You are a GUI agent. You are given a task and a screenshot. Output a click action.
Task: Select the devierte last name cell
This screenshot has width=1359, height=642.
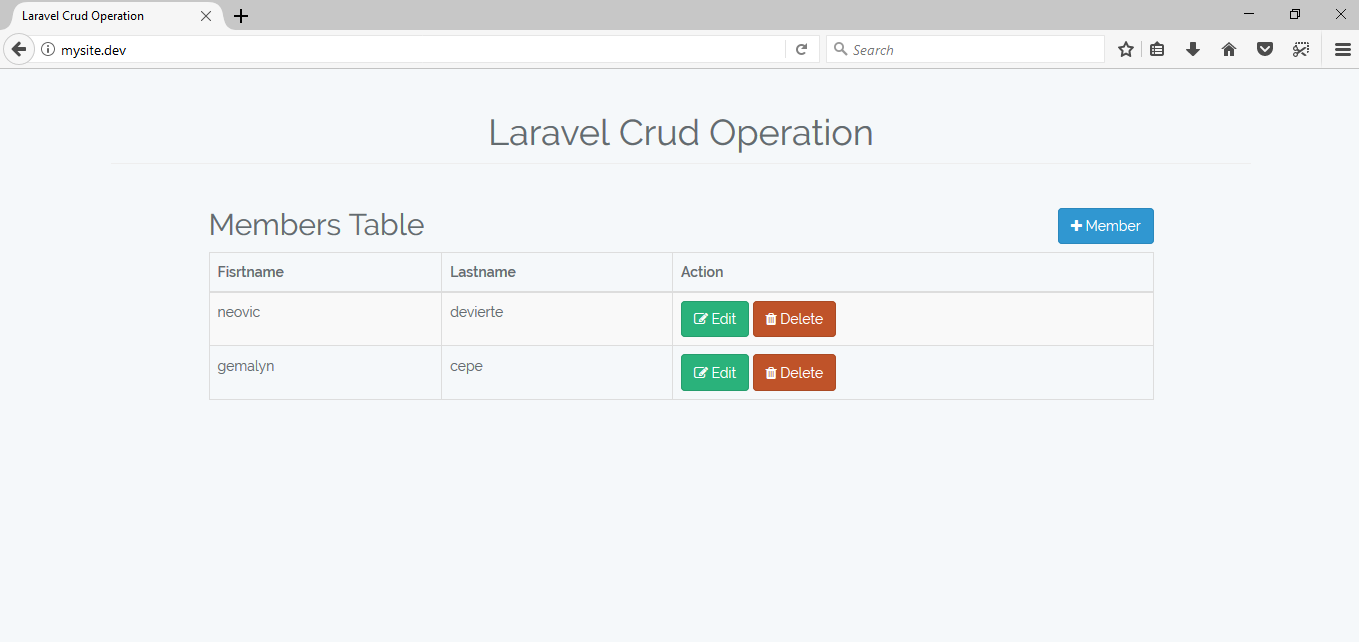coord(557,319)
